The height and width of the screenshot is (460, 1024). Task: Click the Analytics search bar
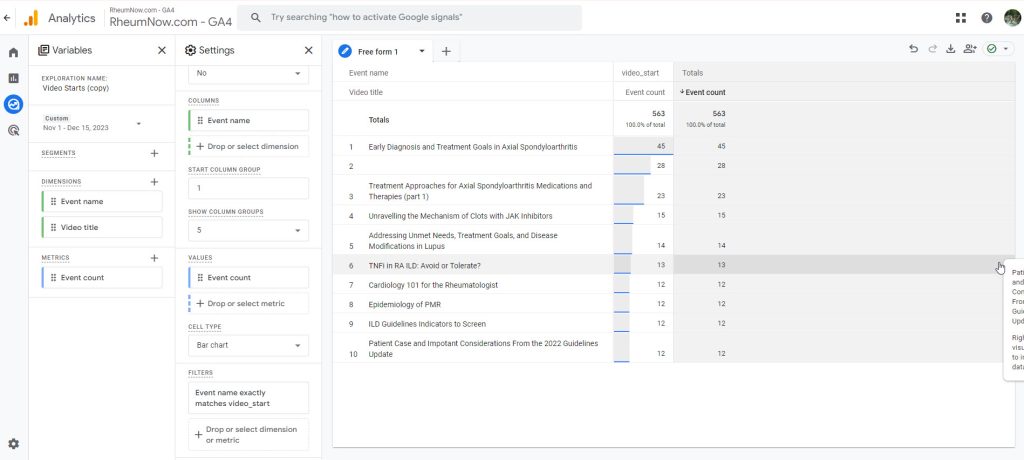click(410, 18)
